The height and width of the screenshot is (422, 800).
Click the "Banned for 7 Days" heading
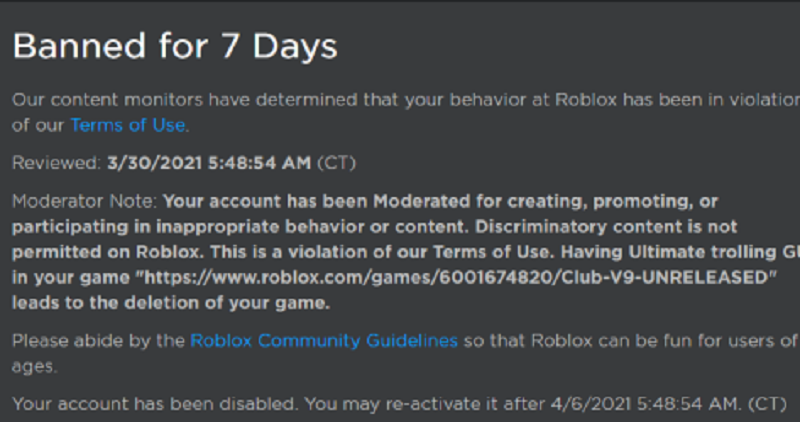point(175,46)
